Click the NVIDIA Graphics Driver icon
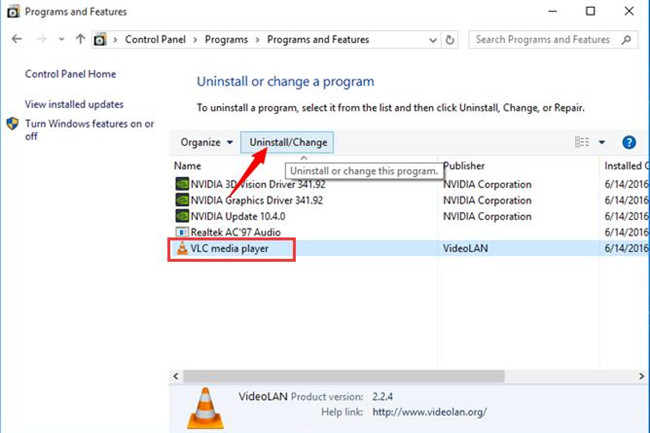Image resolution: width=650 pixels, height=433 pixels. (x=182, y=200)
